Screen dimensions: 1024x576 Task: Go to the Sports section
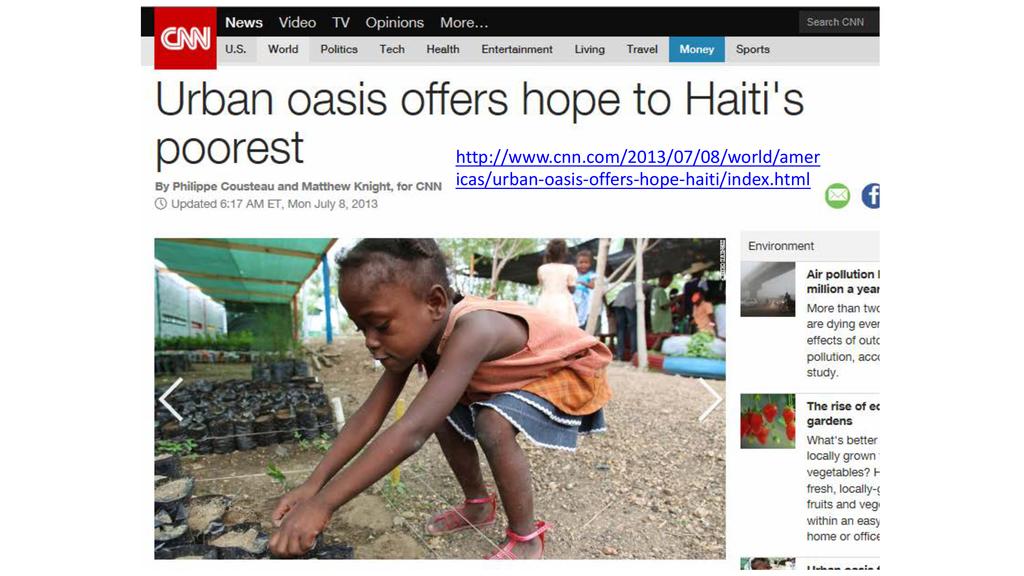[x=752, y=49]
